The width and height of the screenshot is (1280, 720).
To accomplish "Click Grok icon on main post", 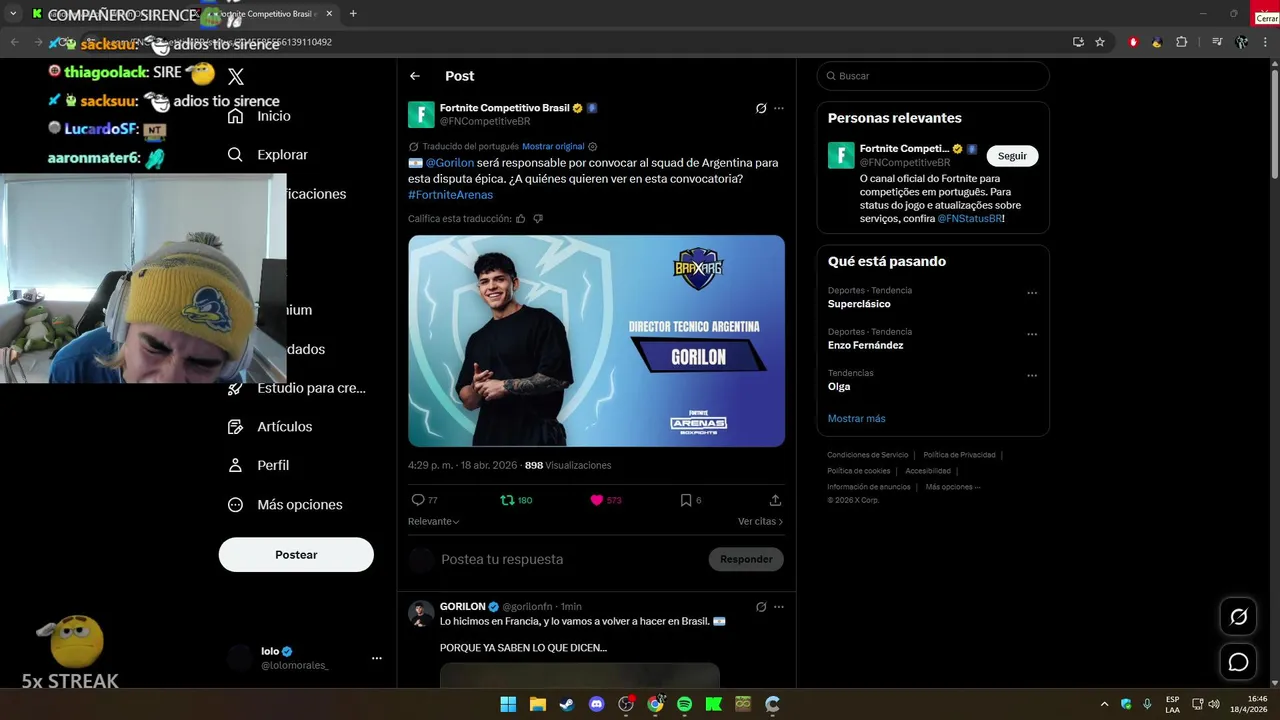I will point(761,108).
